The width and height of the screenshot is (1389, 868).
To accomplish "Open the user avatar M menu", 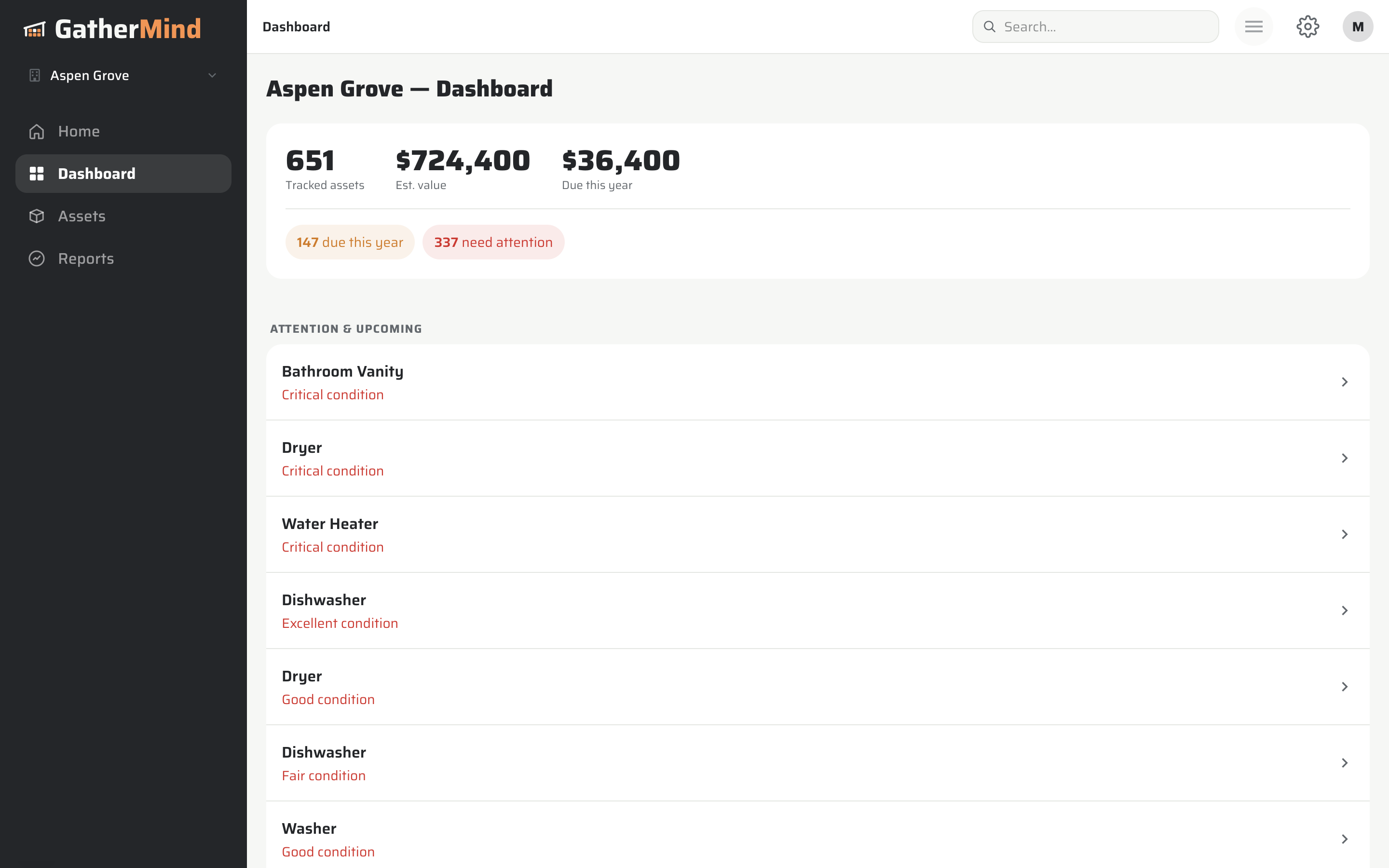I will (x=1358, y=27).
